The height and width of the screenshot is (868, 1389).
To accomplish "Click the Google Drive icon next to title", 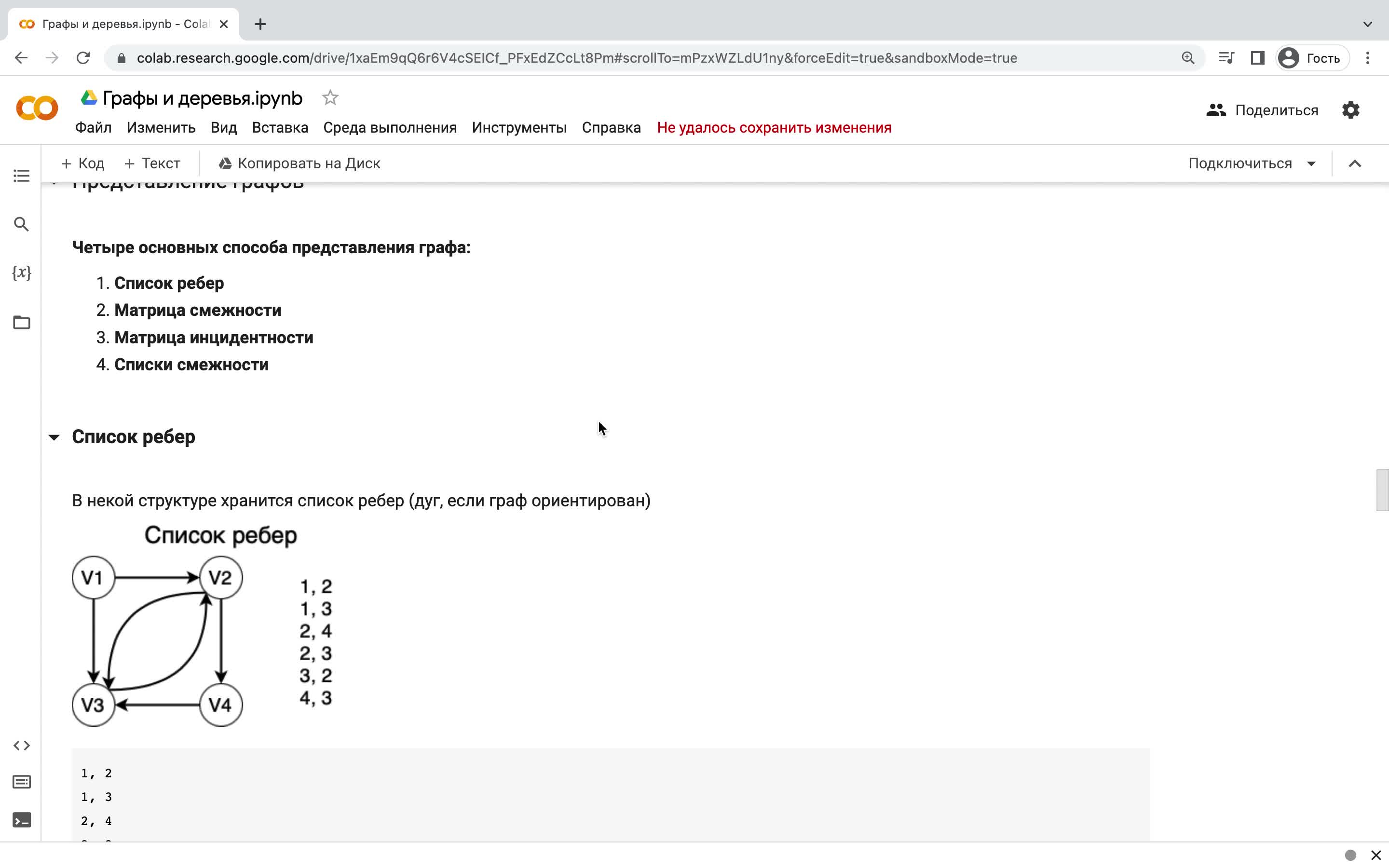I will (88, 97).
